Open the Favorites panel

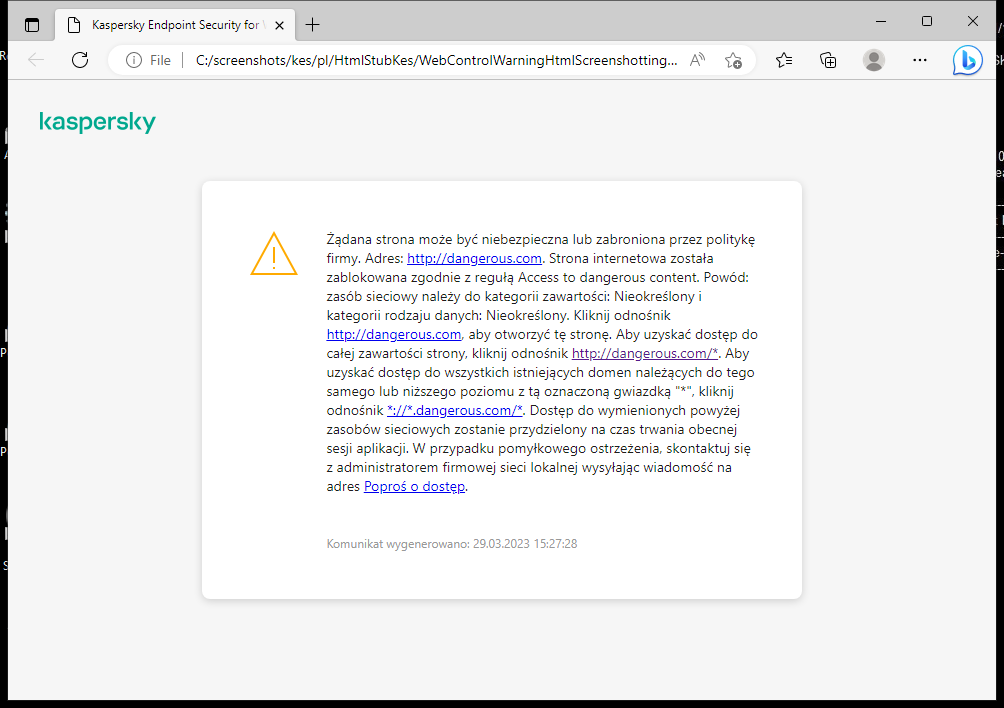(784, 60)
